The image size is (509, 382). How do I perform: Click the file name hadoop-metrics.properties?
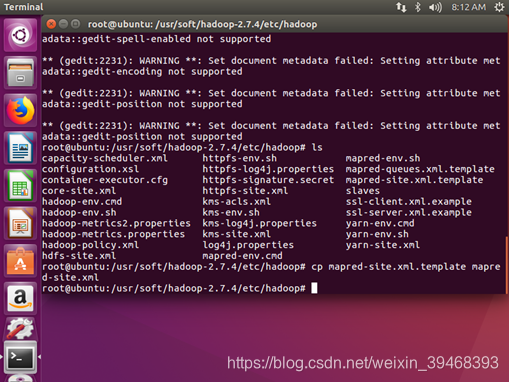point(113,234)
